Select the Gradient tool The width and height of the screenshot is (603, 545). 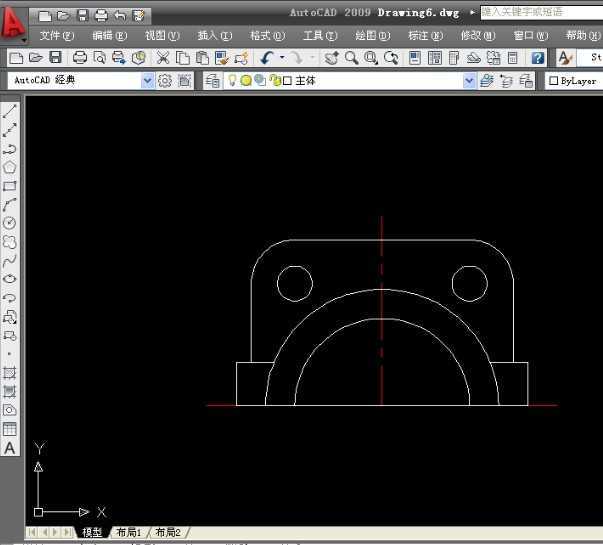[x=10, y=392]
